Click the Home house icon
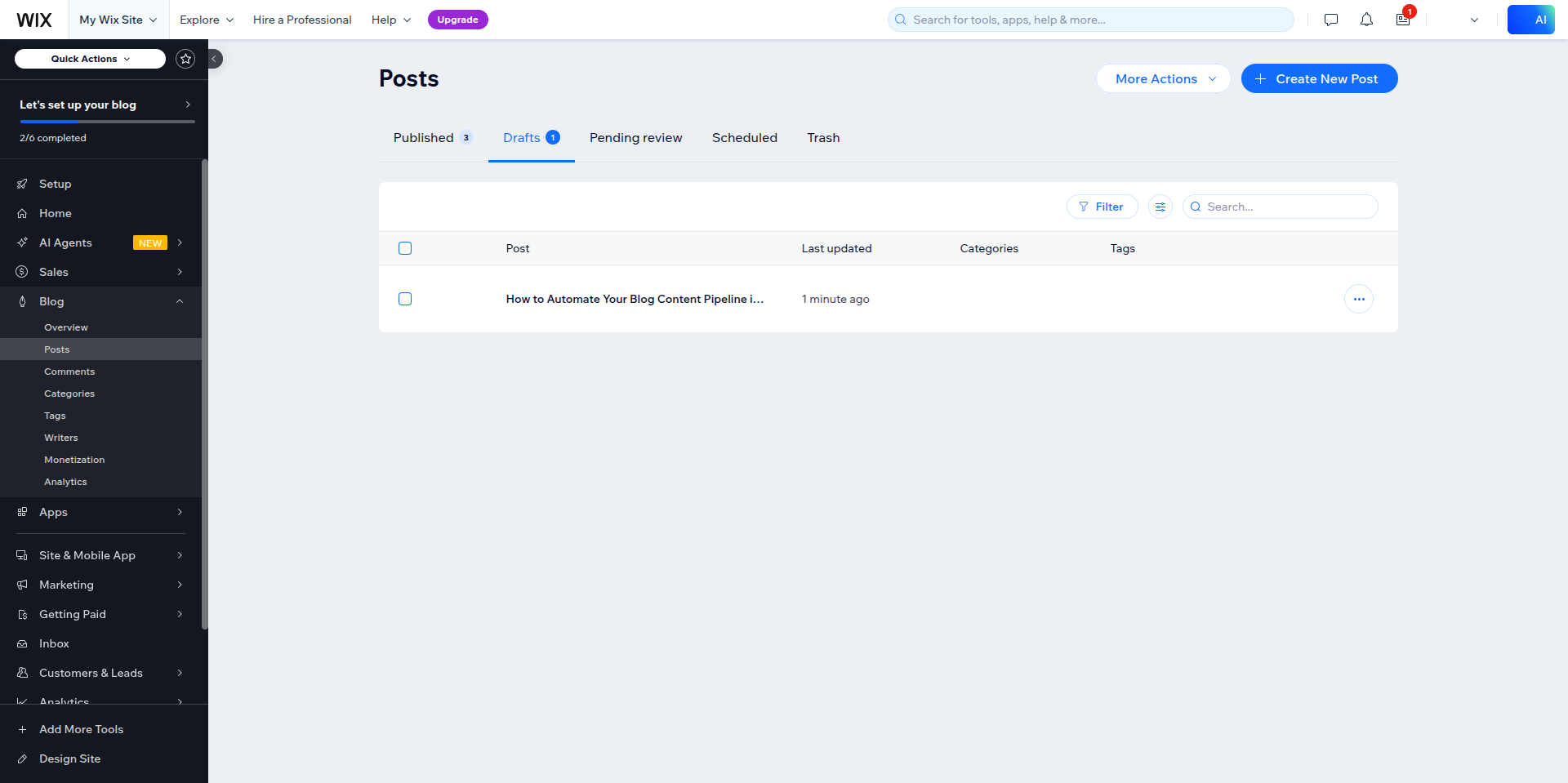 pos(22,213)
